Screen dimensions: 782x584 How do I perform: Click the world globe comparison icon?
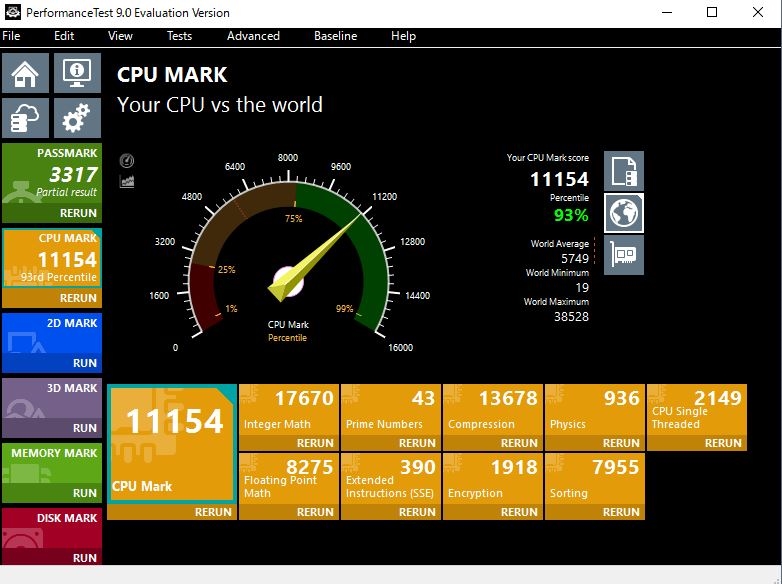point(624,213)
